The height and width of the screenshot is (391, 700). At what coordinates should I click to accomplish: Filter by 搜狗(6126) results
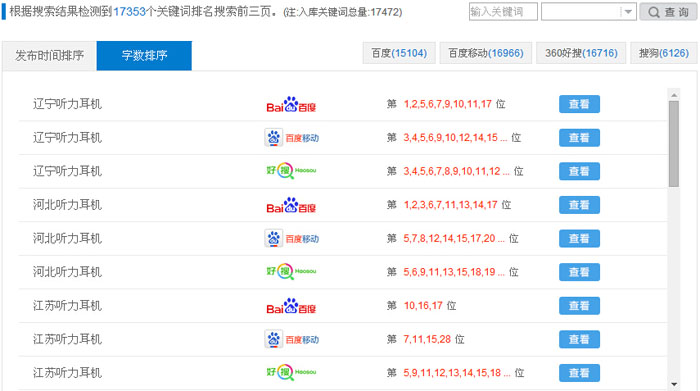[x=664, y=54]
